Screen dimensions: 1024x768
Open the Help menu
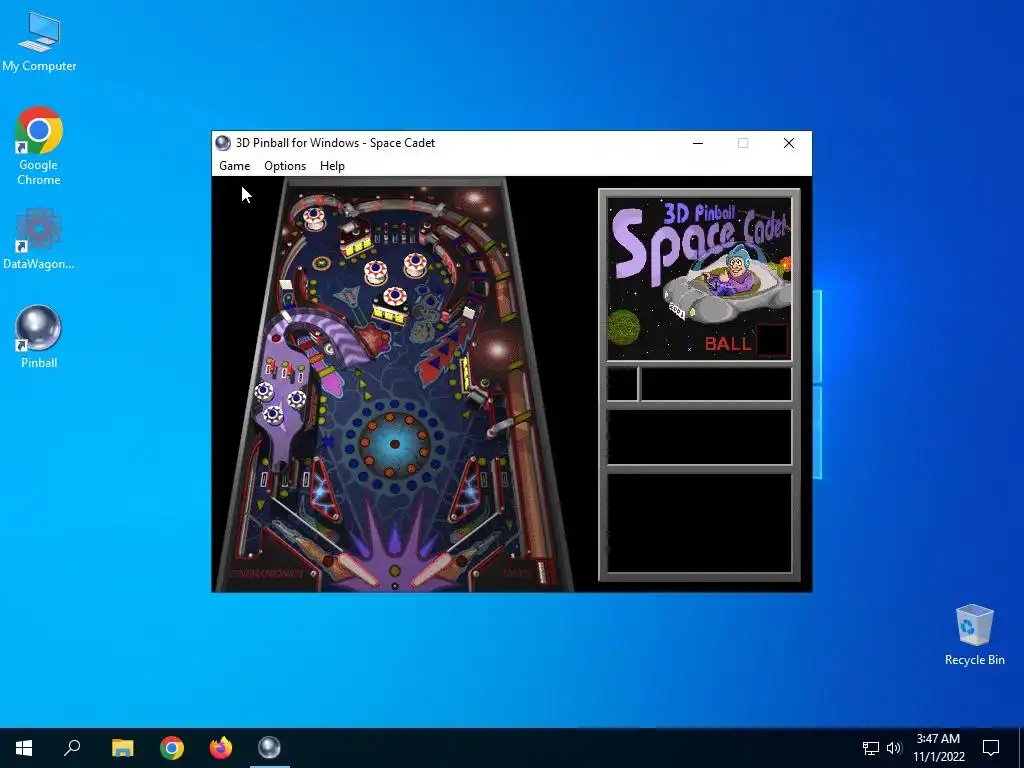[x=332, y=166]
